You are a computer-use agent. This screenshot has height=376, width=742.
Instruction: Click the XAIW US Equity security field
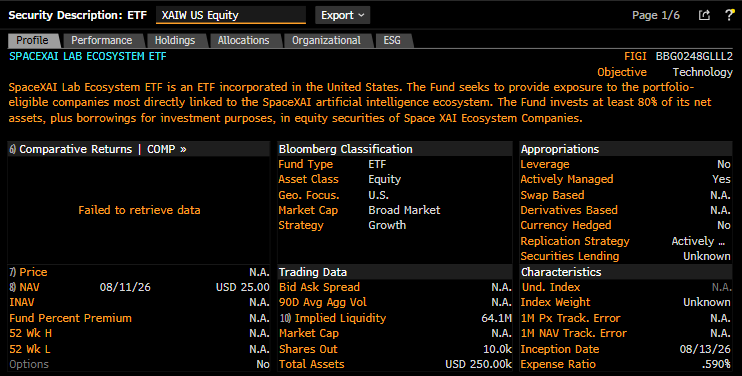(x=231, y=15)
